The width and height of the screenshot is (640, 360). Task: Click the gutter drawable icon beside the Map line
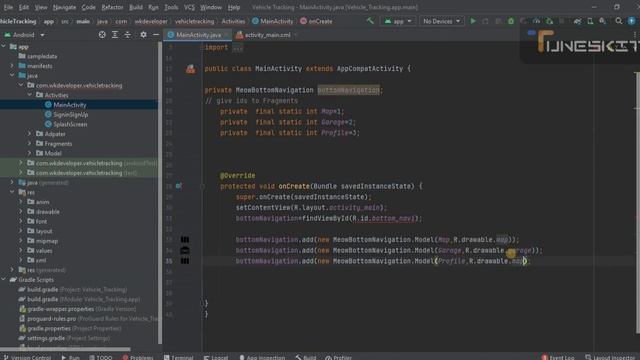[x=185, y=240]
